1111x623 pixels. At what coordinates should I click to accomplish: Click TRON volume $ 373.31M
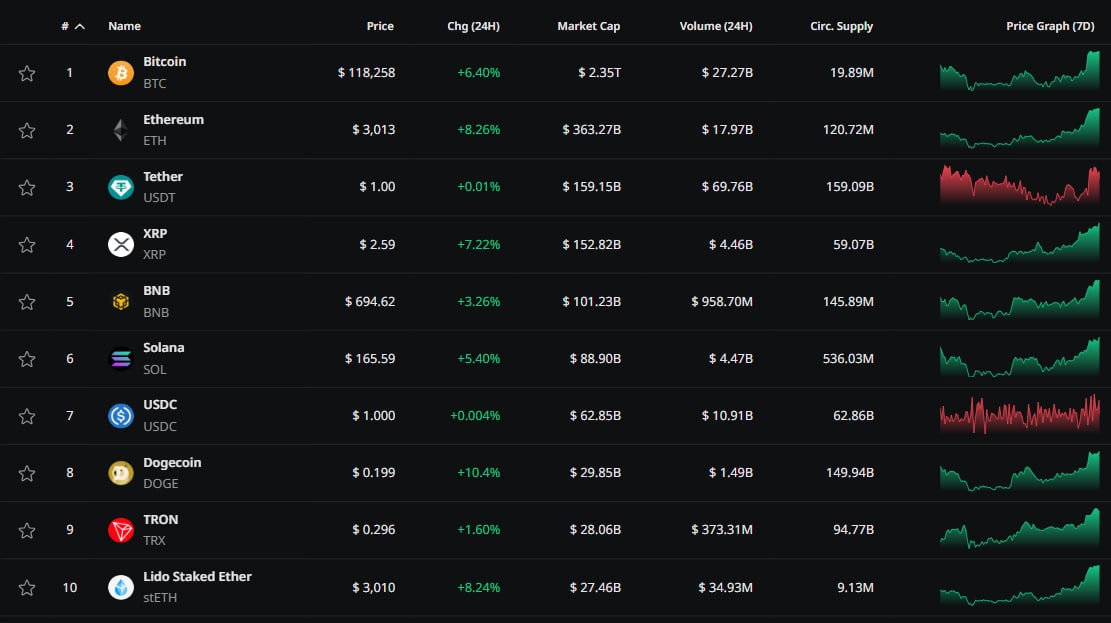coord(722,530)
